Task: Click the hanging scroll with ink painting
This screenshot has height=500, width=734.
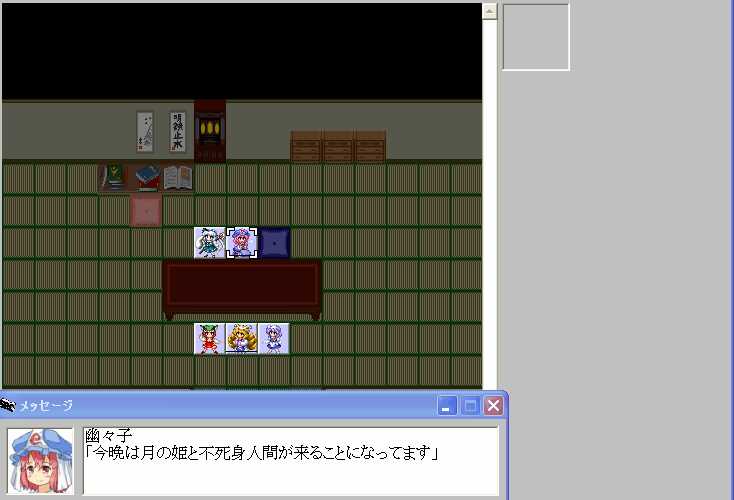Action: pyautogui.click(x=145, y=132)
